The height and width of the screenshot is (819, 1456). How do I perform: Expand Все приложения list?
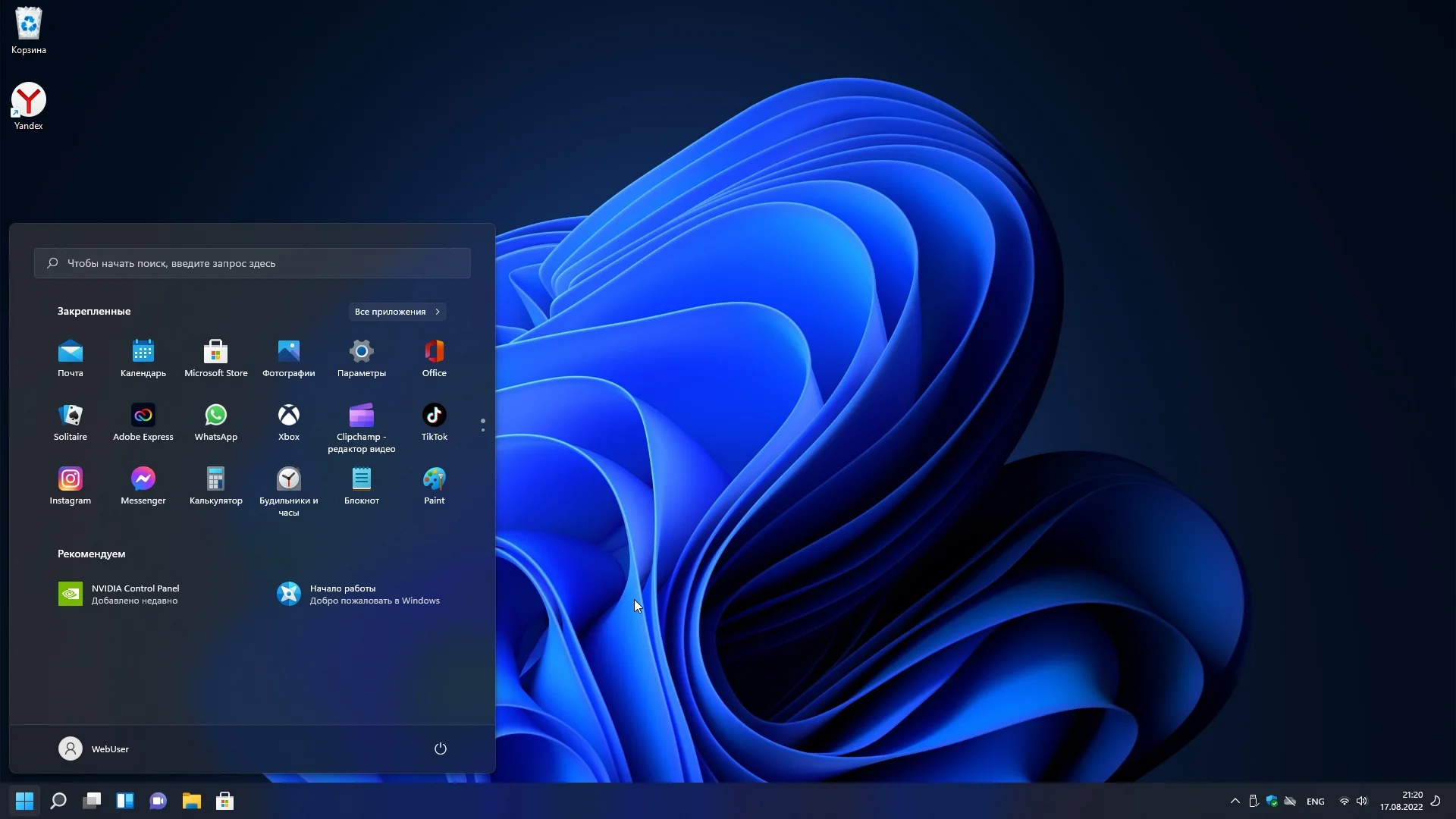click(x=397, y=312)
